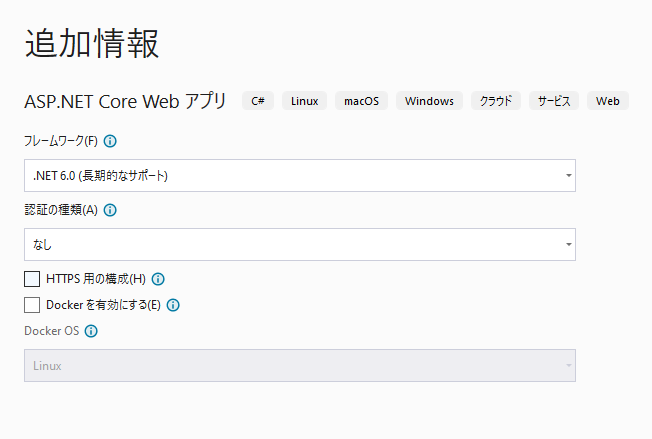Select the macOS tag
The height and width of the screenshot is (439, 652).
(361, 101)
